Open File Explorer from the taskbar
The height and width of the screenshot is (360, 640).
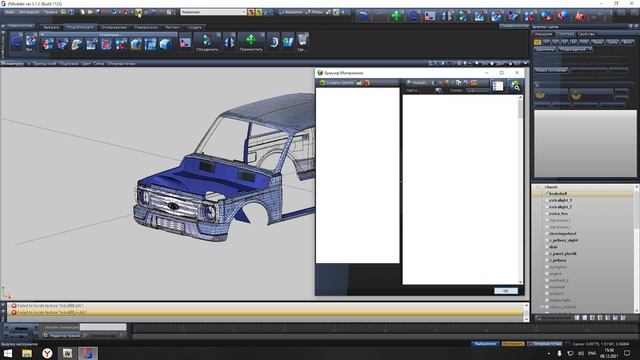(27, 353)
